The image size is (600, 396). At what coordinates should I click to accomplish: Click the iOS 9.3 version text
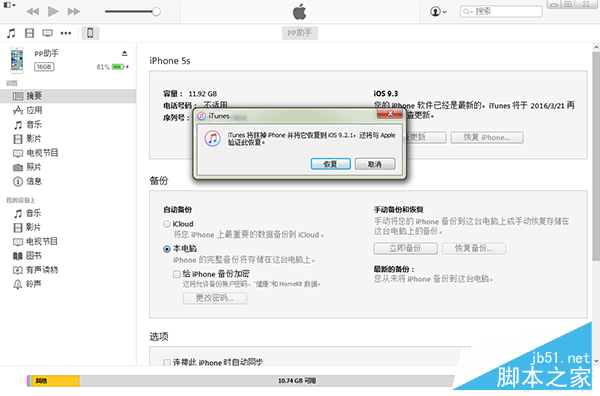[386, 94]
